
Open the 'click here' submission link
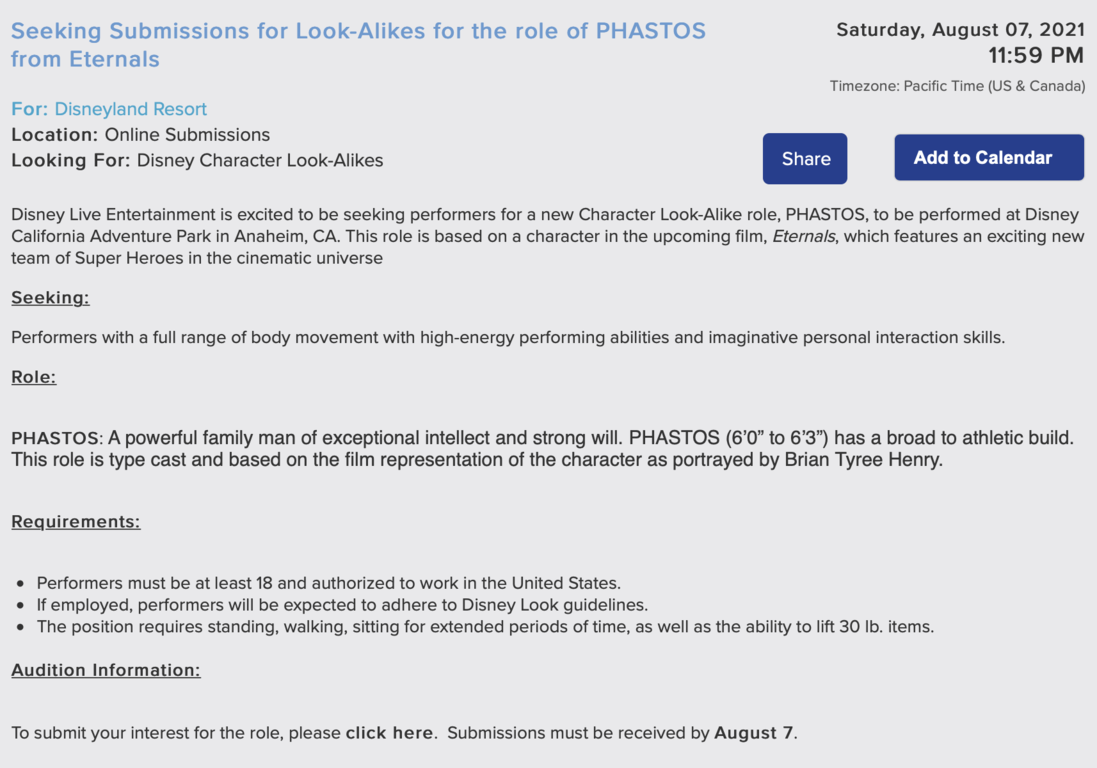click(x=389, y=733)
